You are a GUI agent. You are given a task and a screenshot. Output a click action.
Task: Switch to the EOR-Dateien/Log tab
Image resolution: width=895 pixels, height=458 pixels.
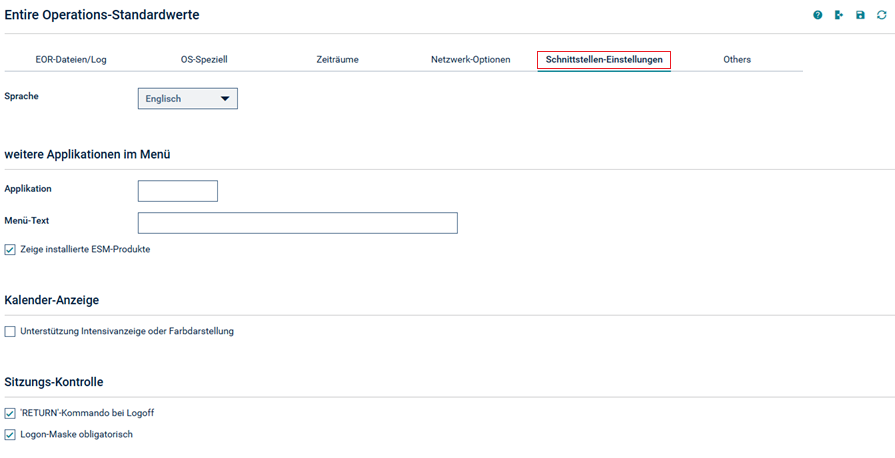coord(71,59)
